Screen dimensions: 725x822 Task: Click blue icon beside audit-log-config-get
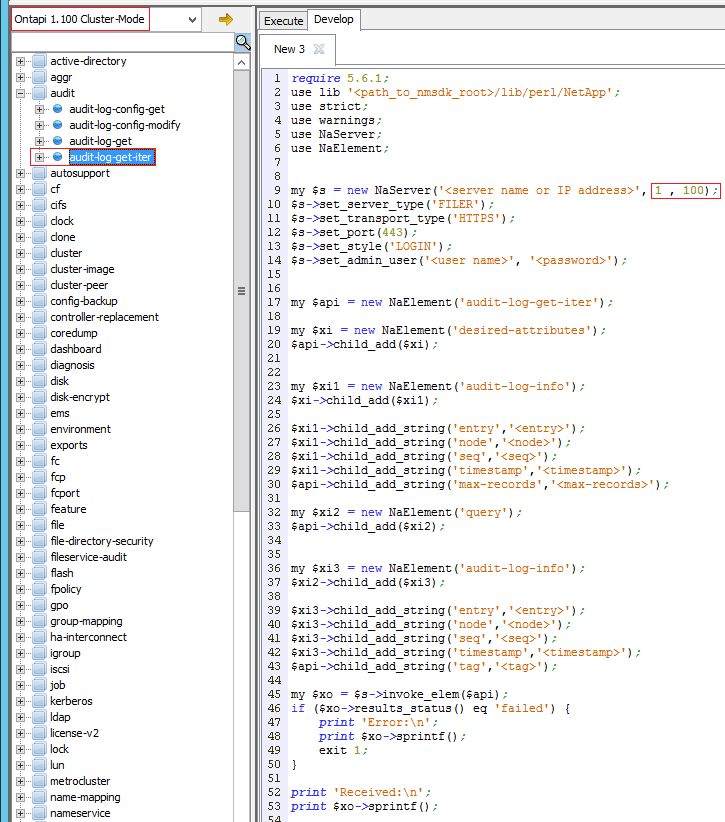(57, 109)
